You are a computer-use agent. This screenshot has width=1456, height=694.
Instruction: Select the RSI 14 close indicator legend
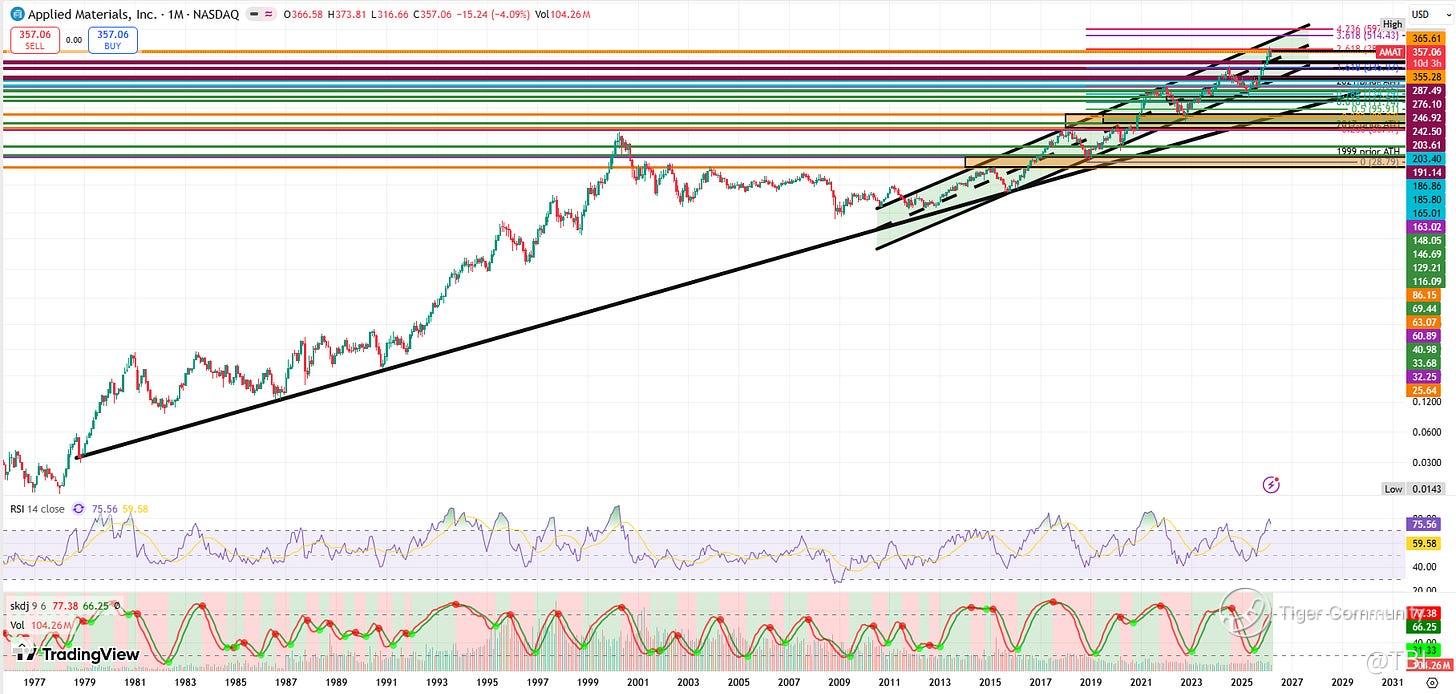(37, 509)
